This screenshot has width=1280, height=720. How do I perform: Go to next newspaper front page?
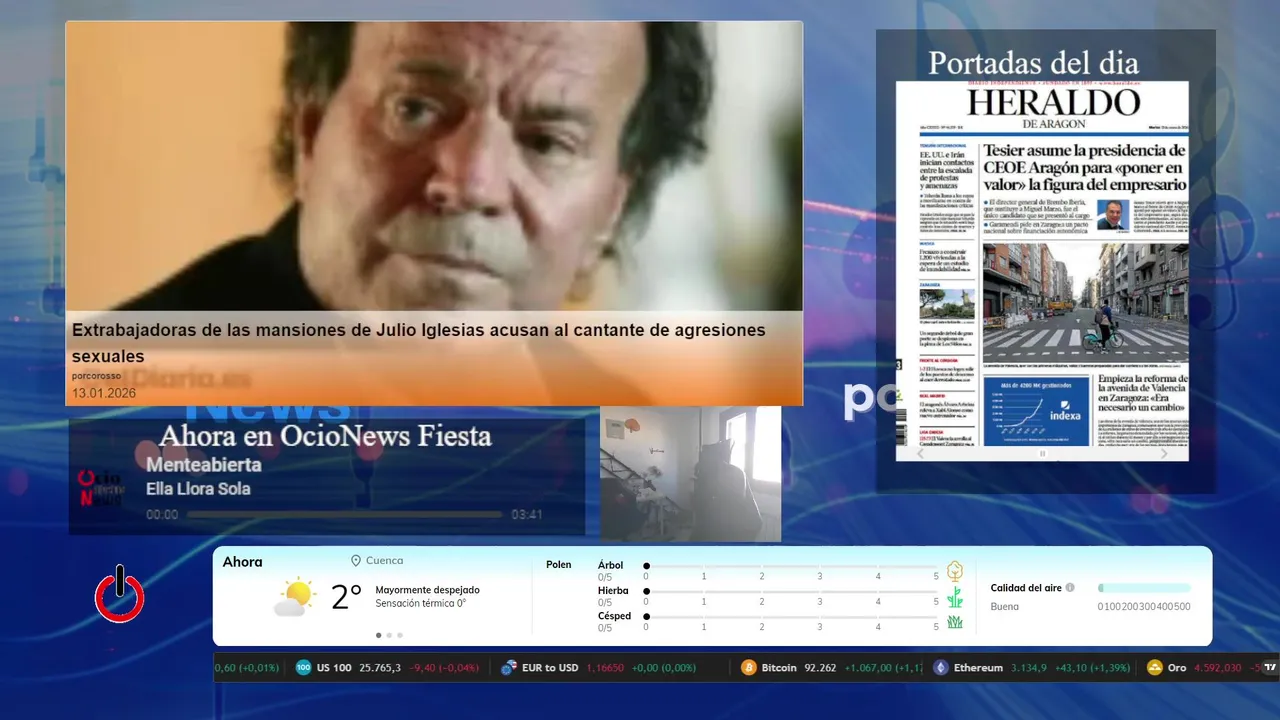(x=1164, y=453)
